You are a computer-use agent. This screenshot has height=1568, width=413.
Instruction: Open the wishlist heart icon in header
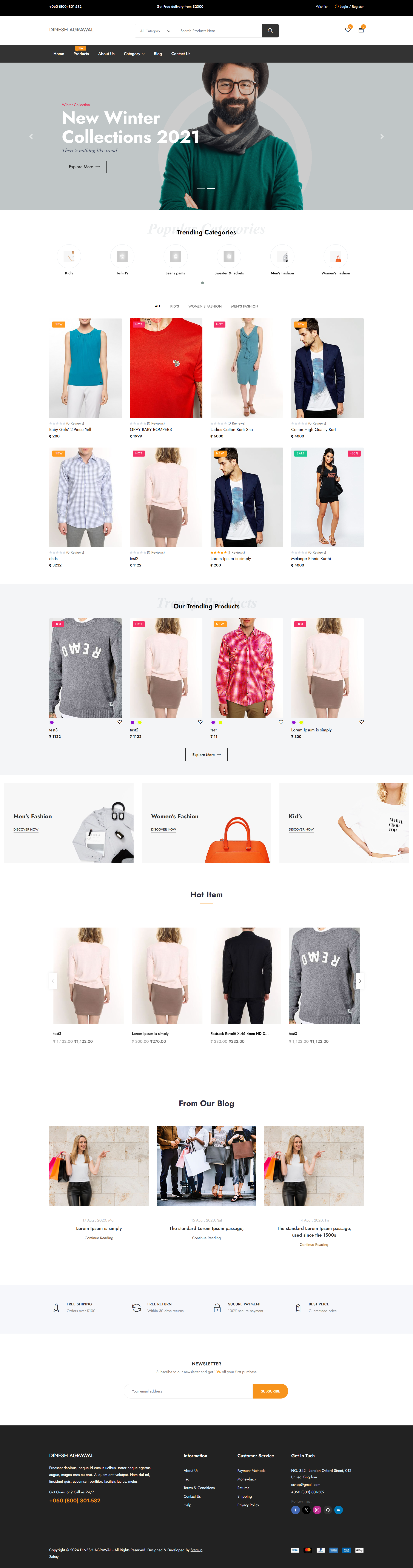coord(348,30)
